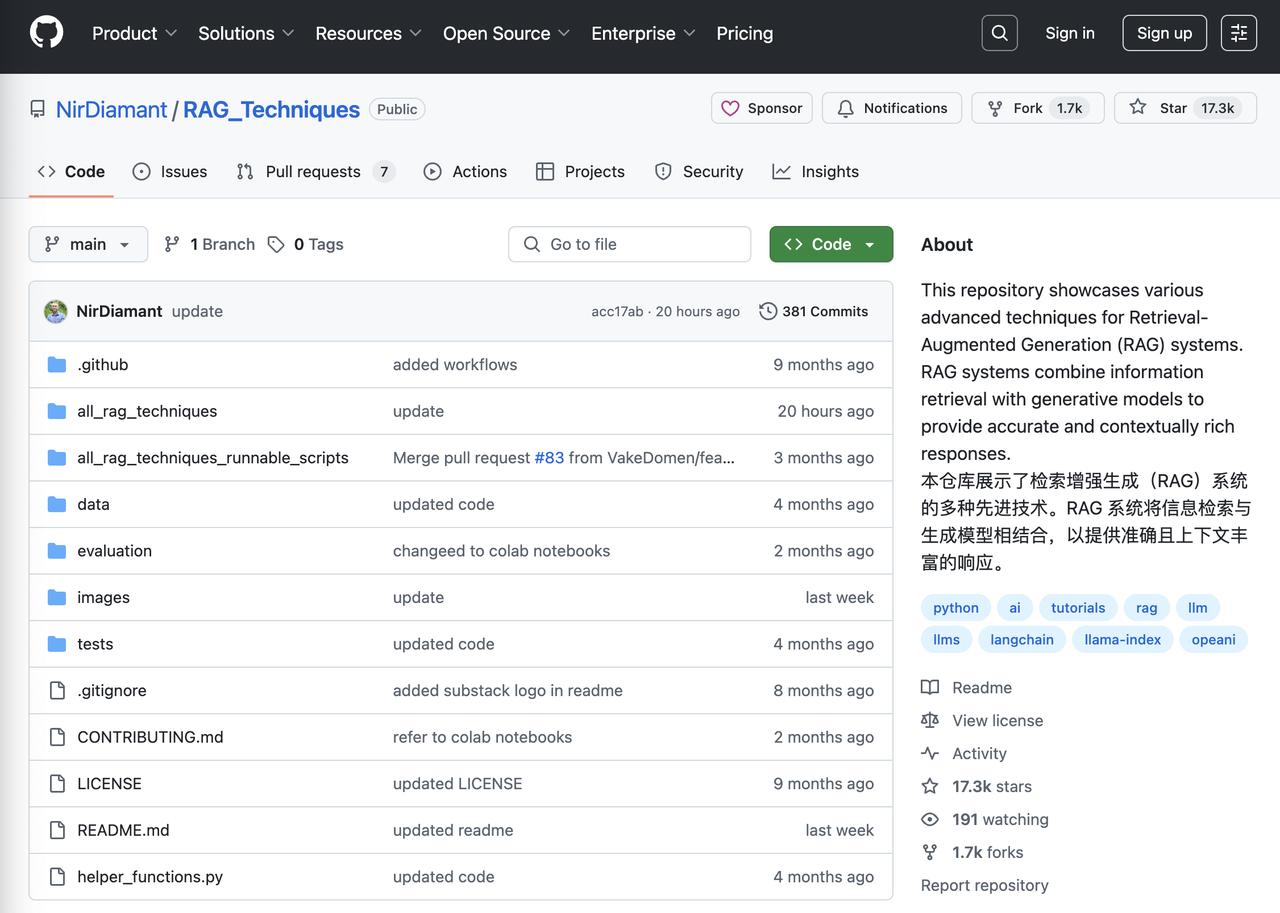Open the appearance settings sliders icon
The image size is (1280, 913).
1239,33
